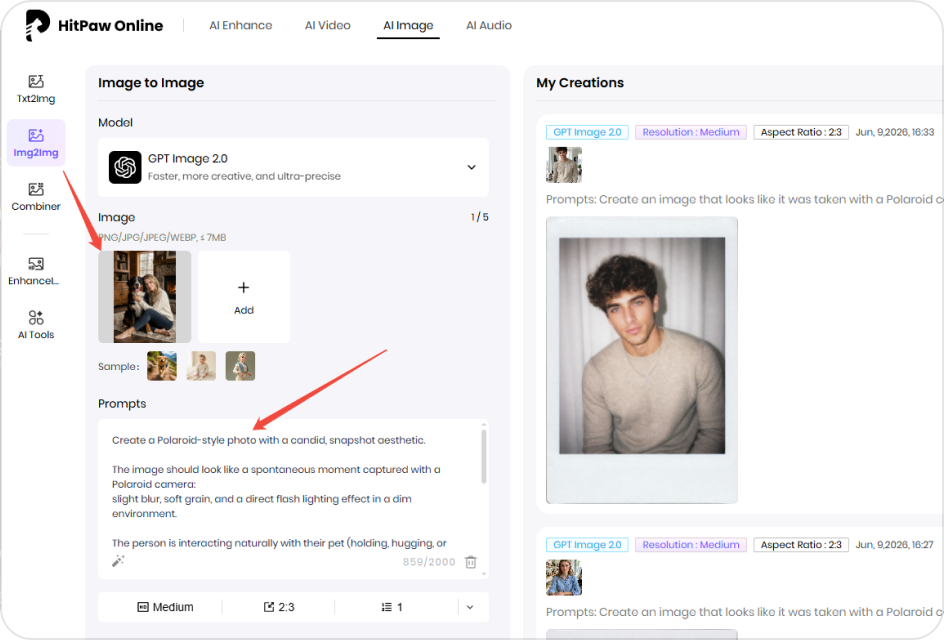Click the GPT Image 2.0 tag dated 16:33
This screenshot has height=640, width=944.
[x=587, y=132]
